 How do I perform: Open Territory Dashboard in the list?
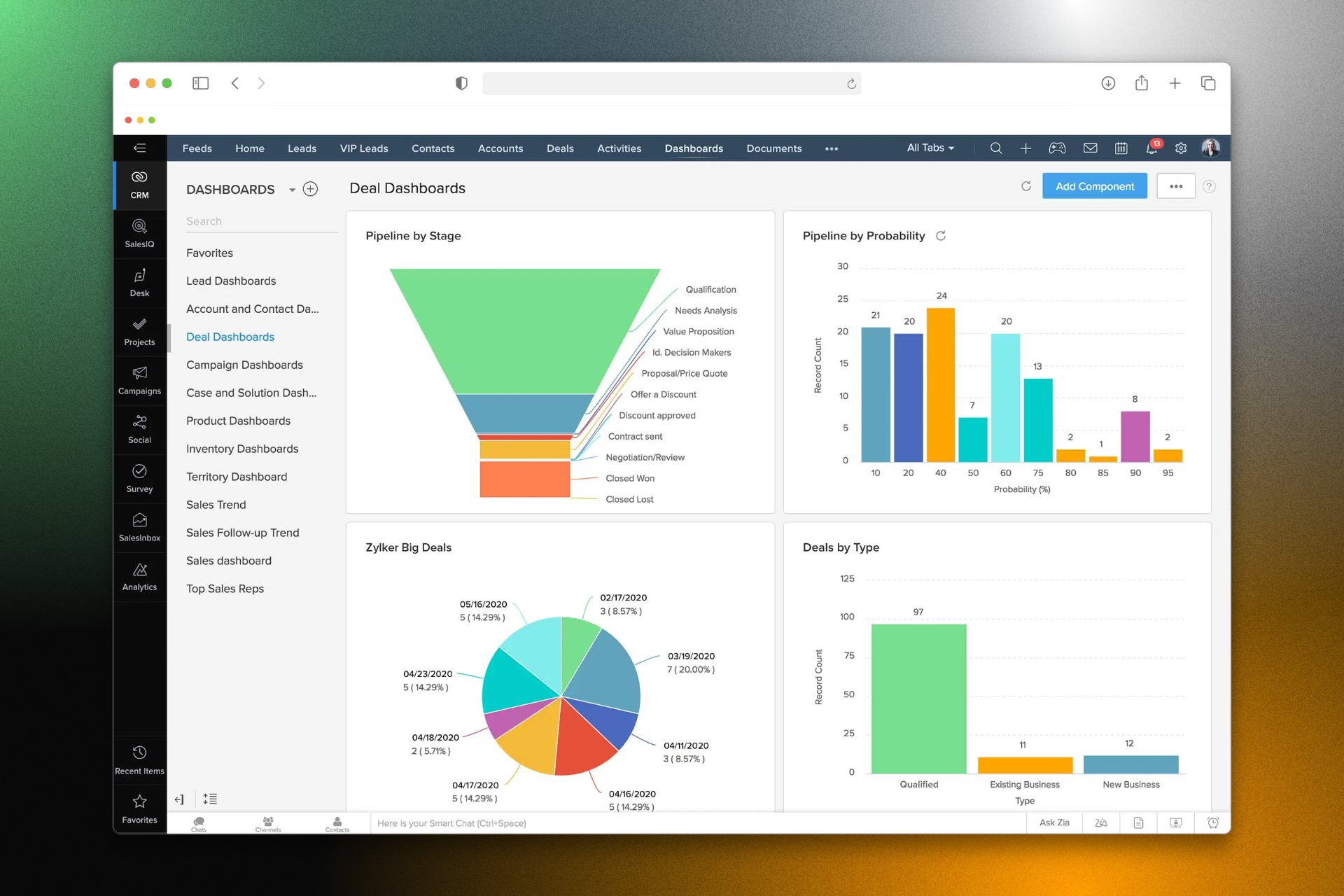237,477
